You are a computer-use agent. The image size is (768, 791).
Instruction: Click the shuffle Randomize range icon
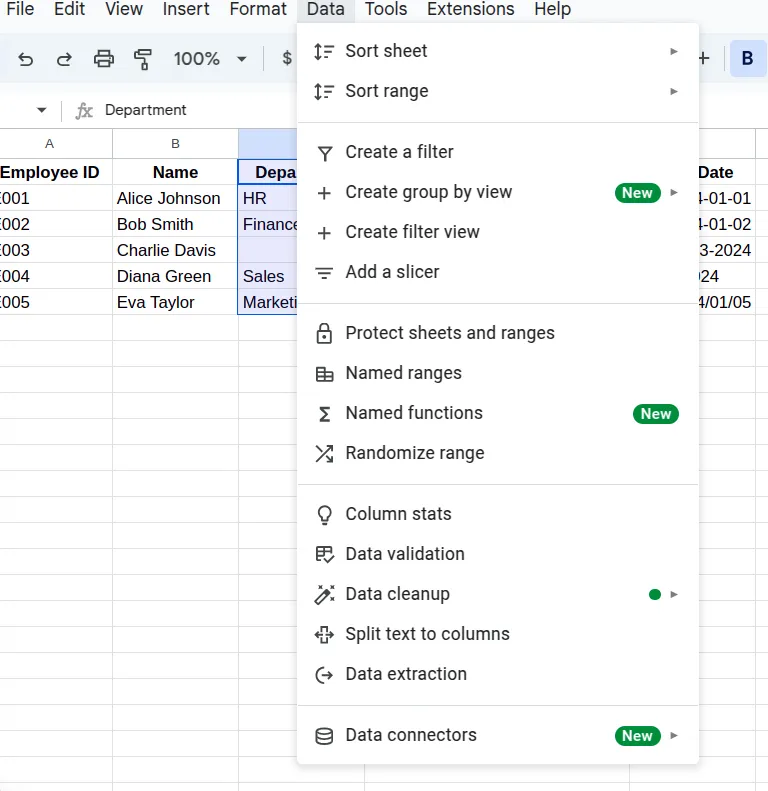(x=324, y=454)
